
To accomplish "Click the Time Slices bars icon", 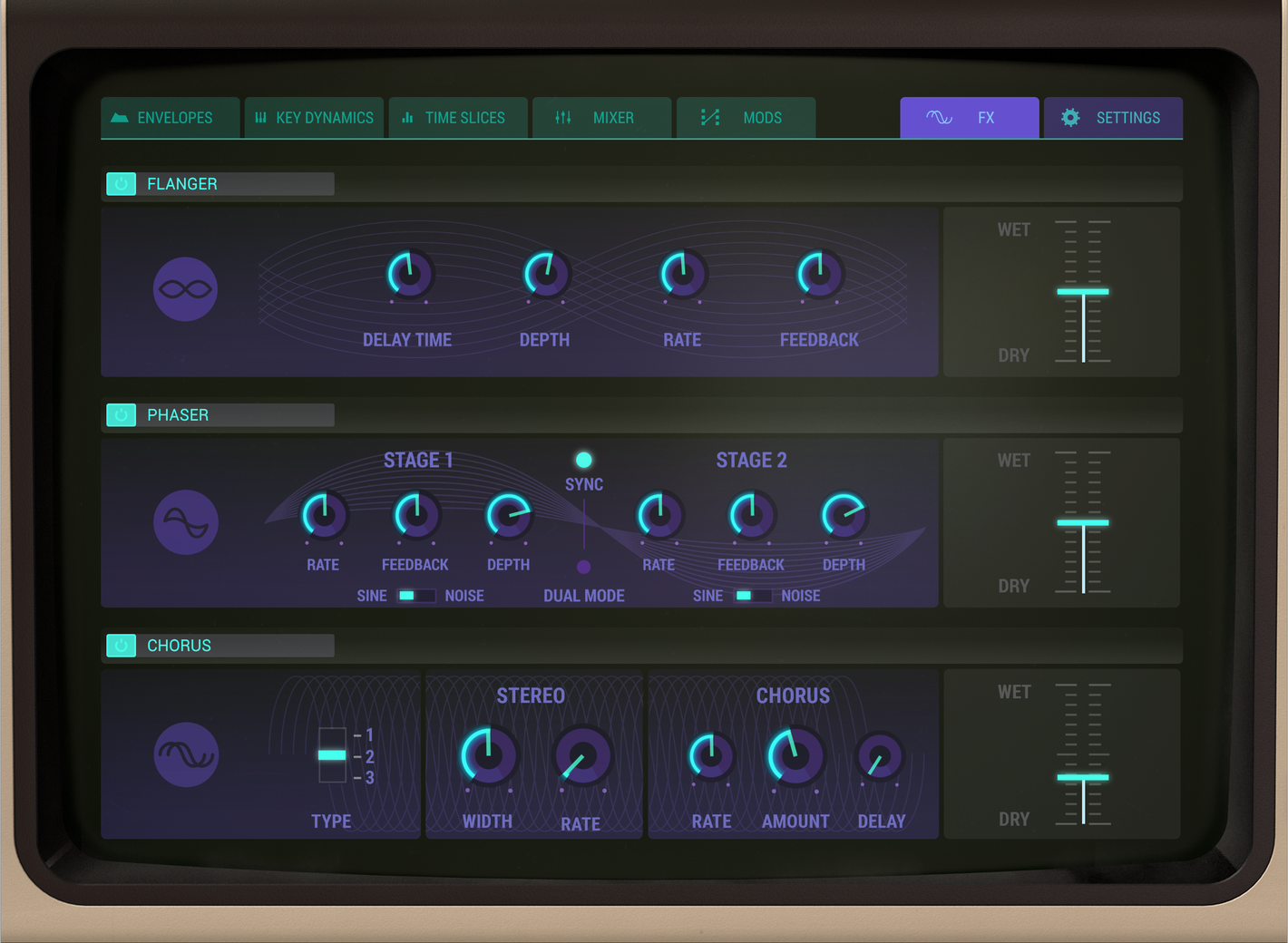I will click(408, 117).
